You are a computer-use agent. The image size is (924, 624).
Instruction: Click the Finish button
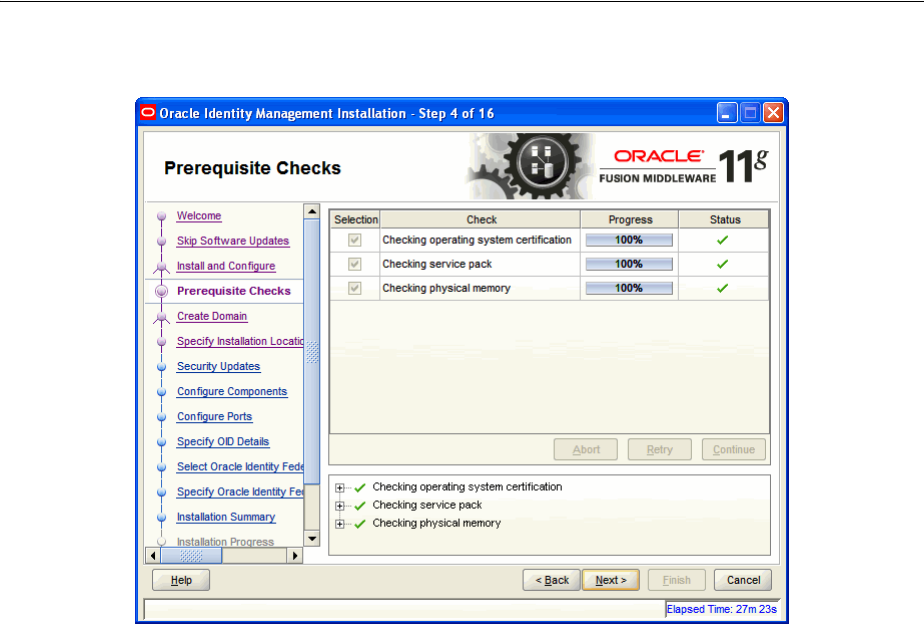coord(676,580)
